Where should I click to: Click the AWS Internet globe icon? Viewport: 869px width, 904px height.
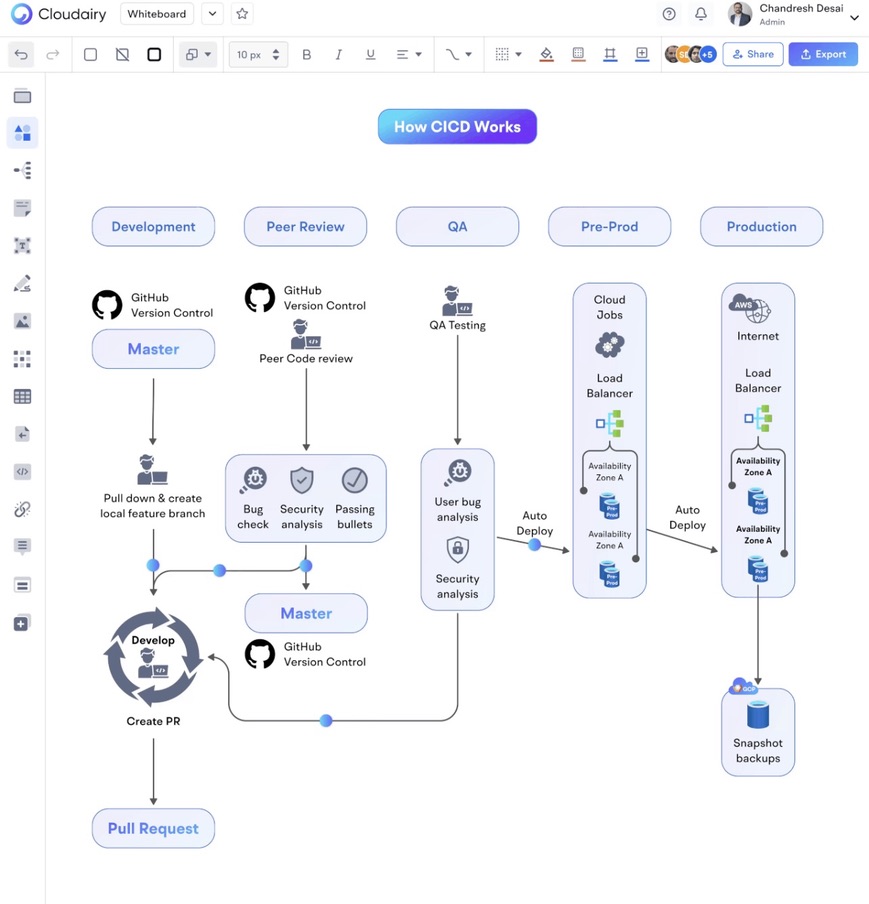pyautogui.click(x=750, y=309)
